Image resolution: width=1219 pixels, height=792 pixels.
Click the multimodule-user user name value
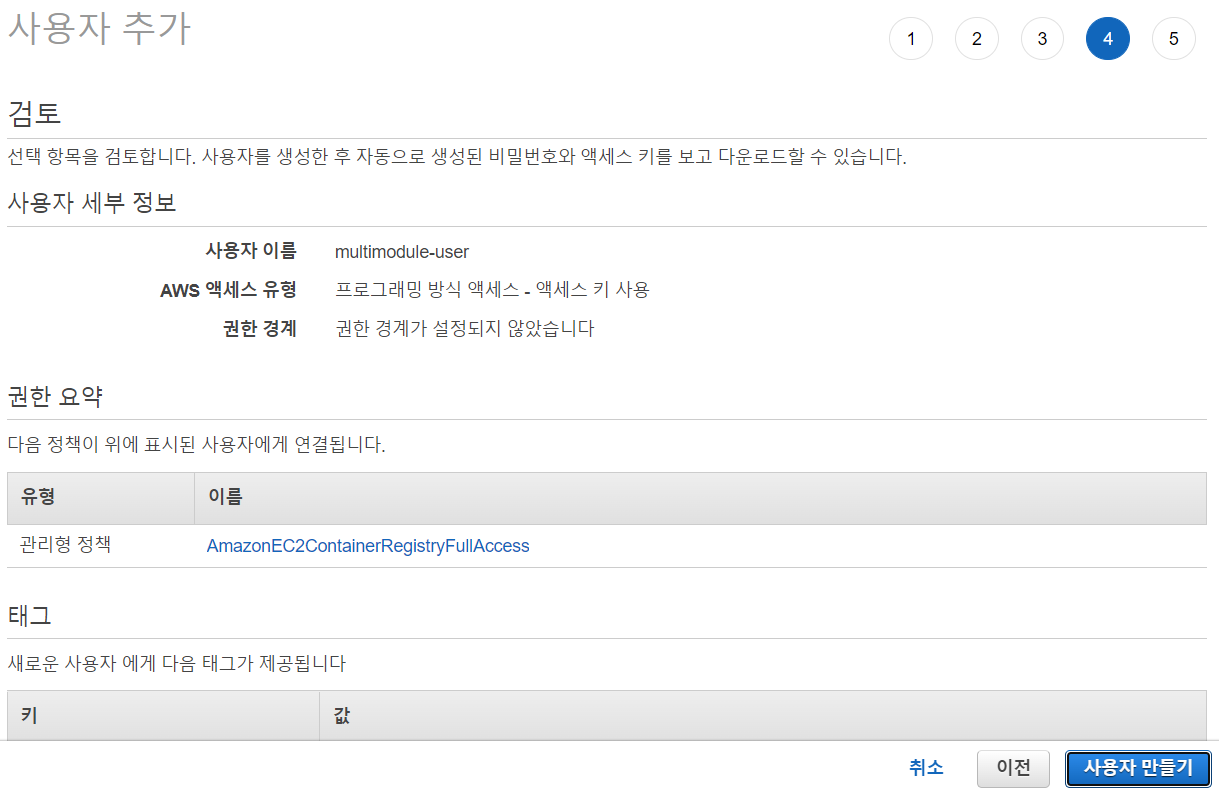pyautogui.click(x=402, y=251)
